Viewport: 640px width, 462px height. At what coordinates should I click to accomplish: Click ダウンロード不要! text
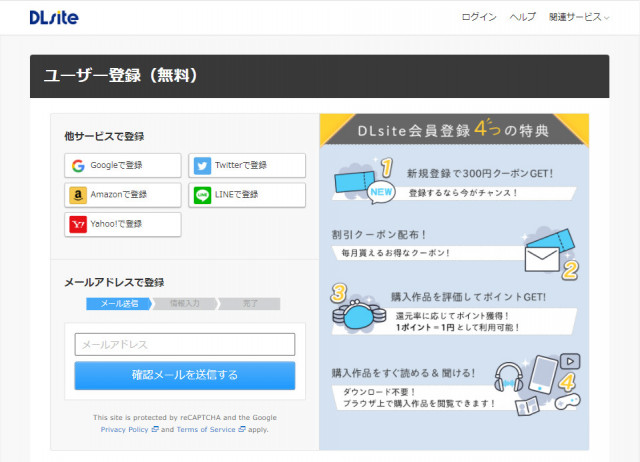pos(379,392)
